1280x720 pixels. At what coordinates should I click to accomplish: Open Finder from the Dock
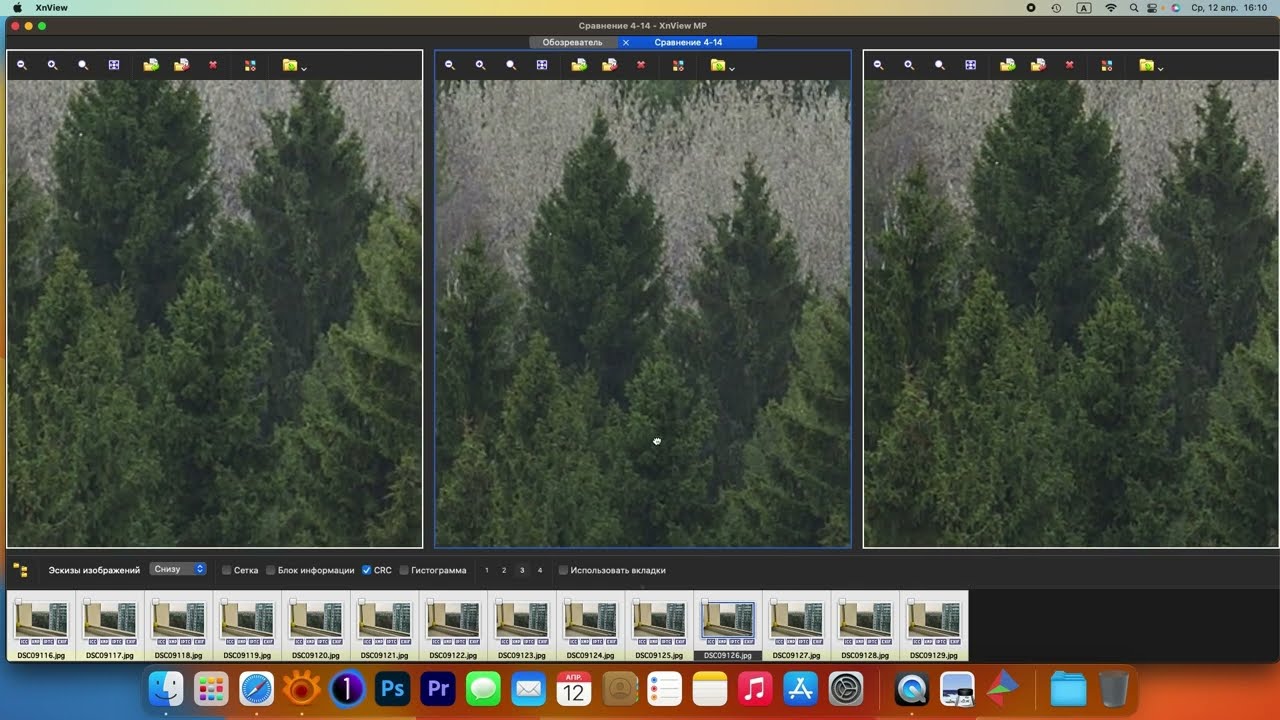point(166,689)
